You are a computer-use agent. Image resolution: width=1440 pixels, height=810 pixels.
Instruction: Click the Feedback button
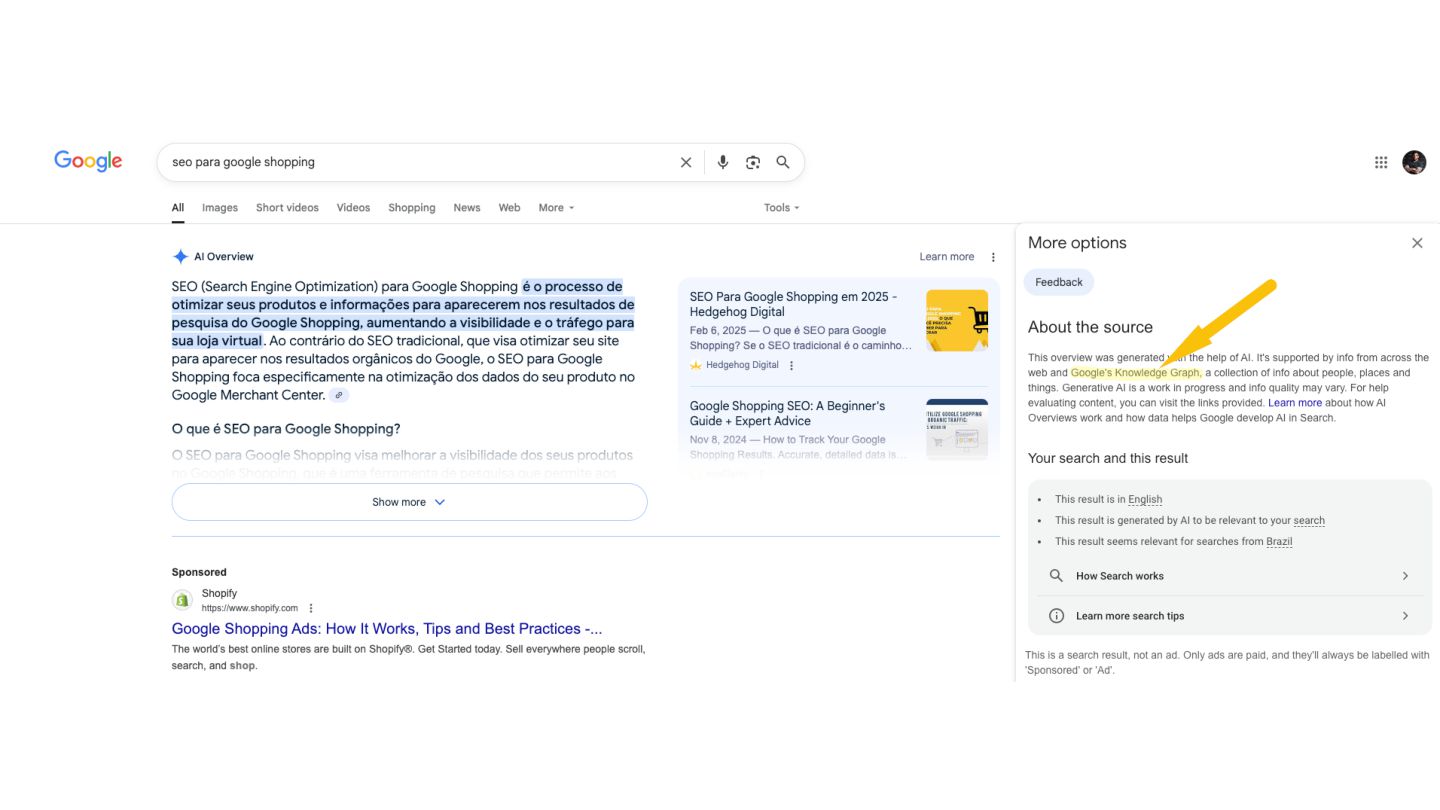[x=1059, y=282]
